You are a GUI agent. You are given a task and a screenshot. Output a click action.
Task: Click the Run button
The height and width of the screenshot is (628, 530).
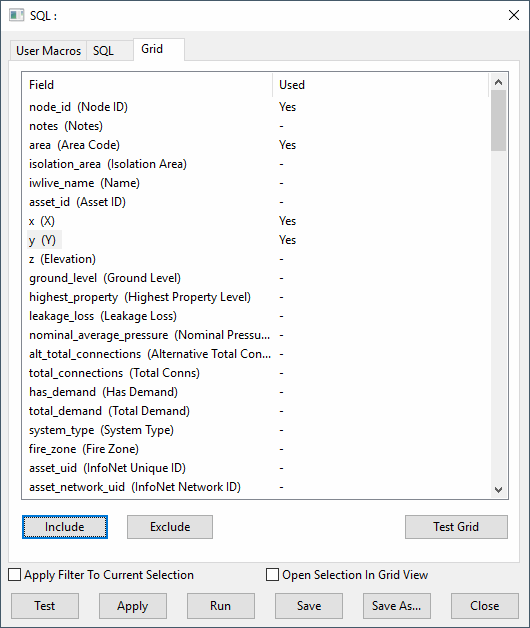(x=221, y=606)
